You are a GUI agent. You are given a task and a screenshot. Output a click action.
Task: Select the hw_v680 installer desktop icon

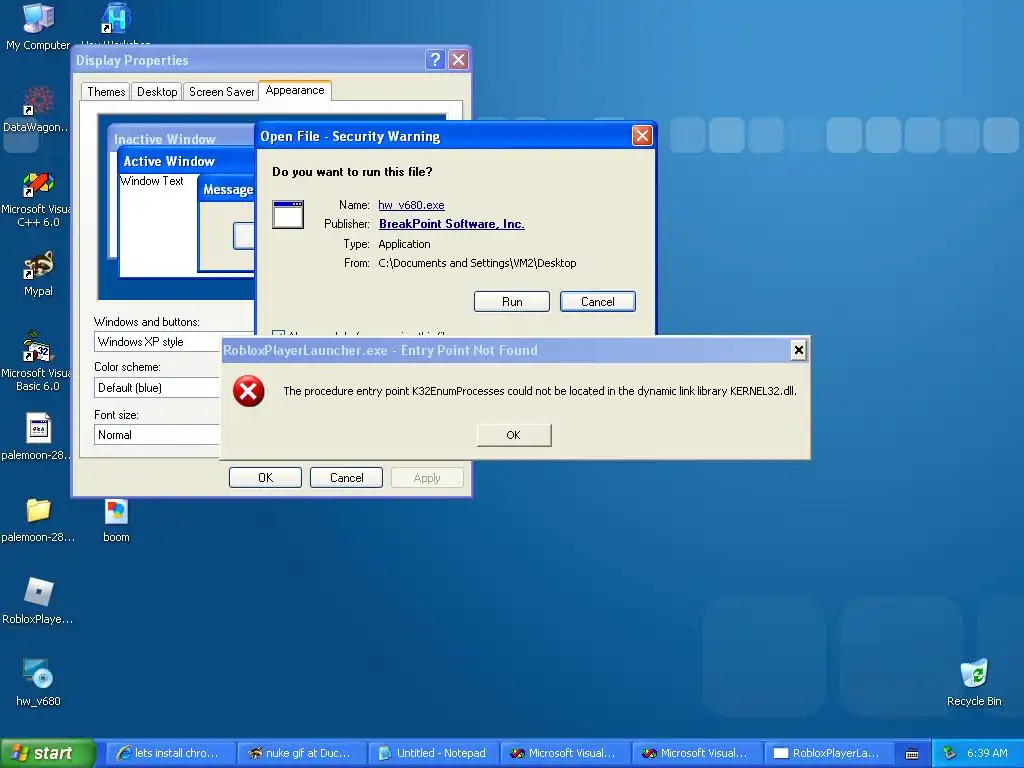click(x=38, y=682)
